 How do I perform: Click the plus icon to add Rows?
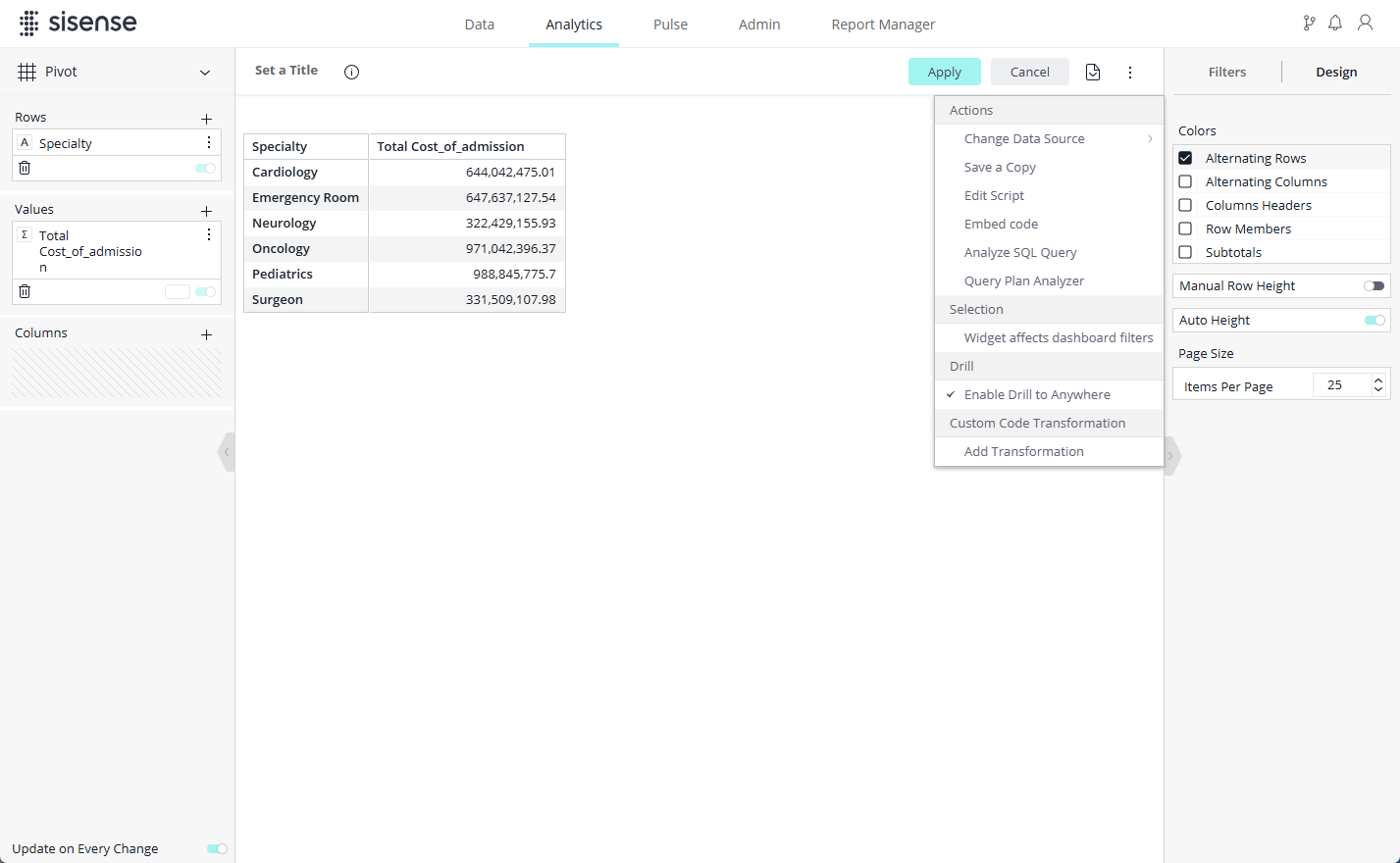tap(206, 119)
